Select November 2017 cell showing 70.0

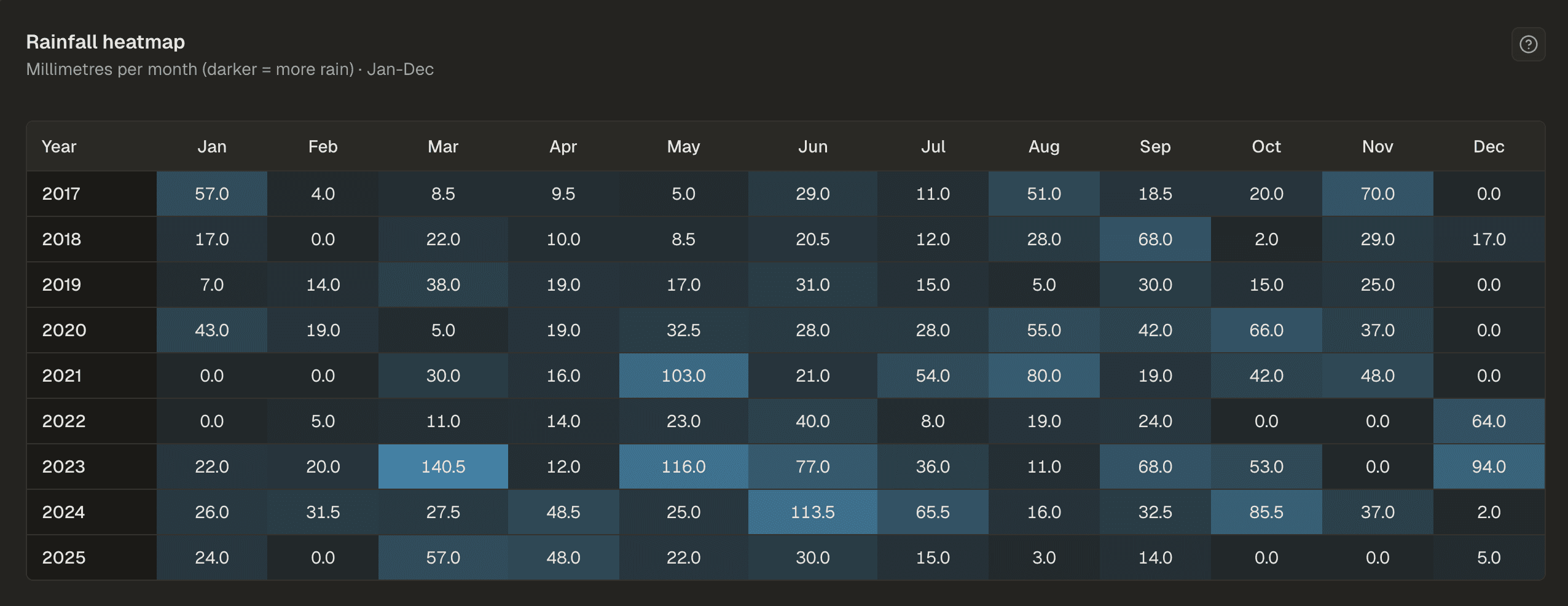pyautogui.click(x=1378, y=194)
